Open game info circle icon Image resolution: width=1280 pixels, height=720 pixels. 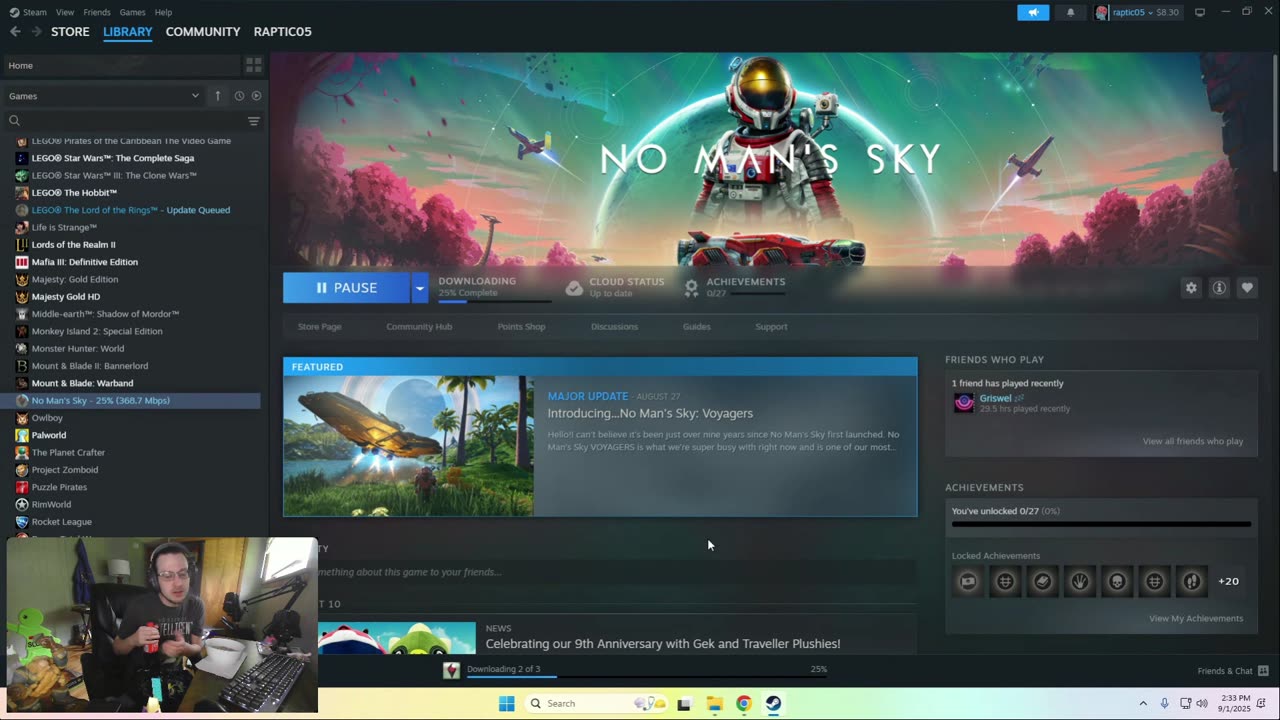click(1219, 288)
